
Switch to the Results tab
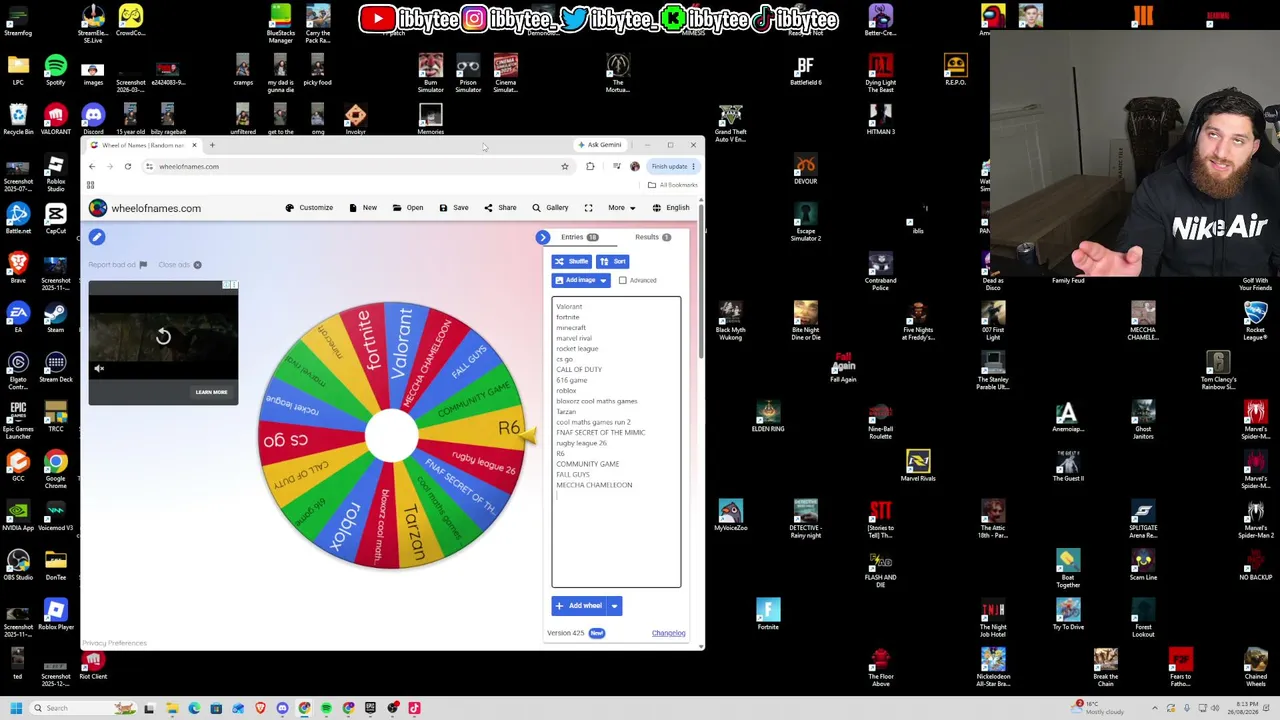(x=653, y=237)
